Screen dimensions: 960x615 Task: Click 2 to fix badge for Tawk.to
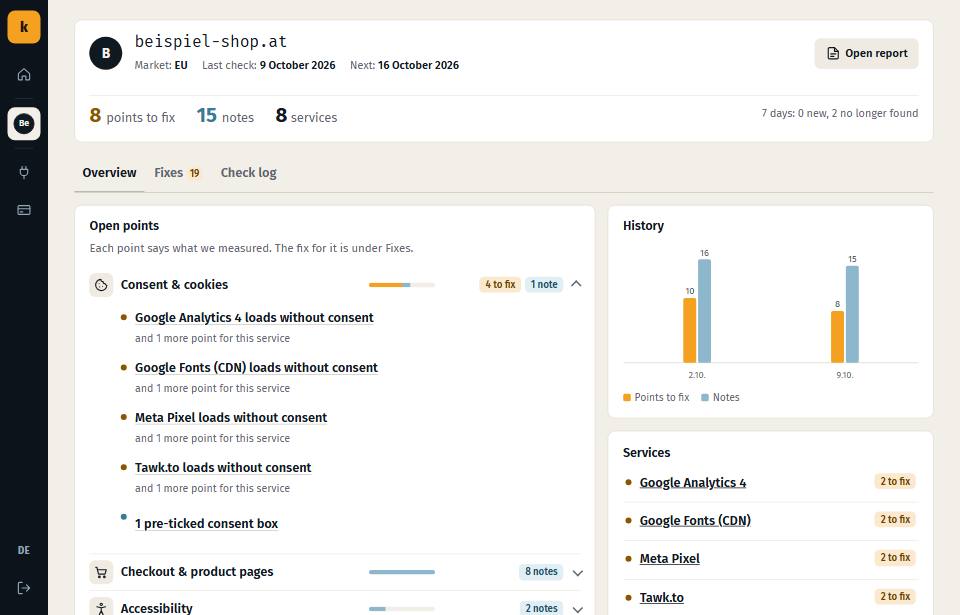pyautogui.click(x=895, y=597)
